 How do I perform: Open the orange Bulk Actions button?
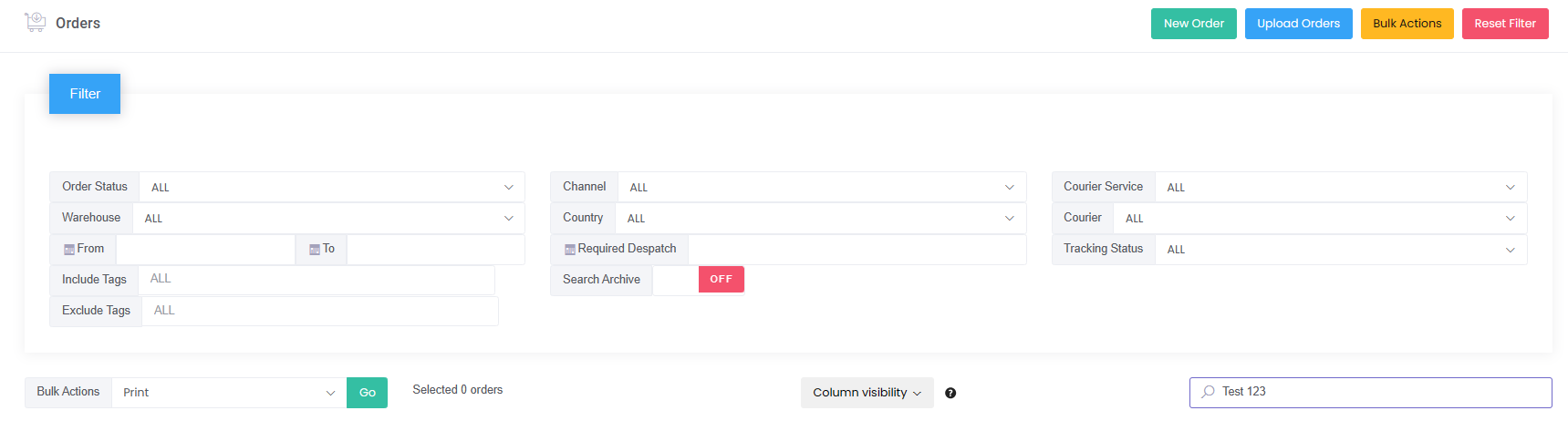click(x=1407, y=24)
